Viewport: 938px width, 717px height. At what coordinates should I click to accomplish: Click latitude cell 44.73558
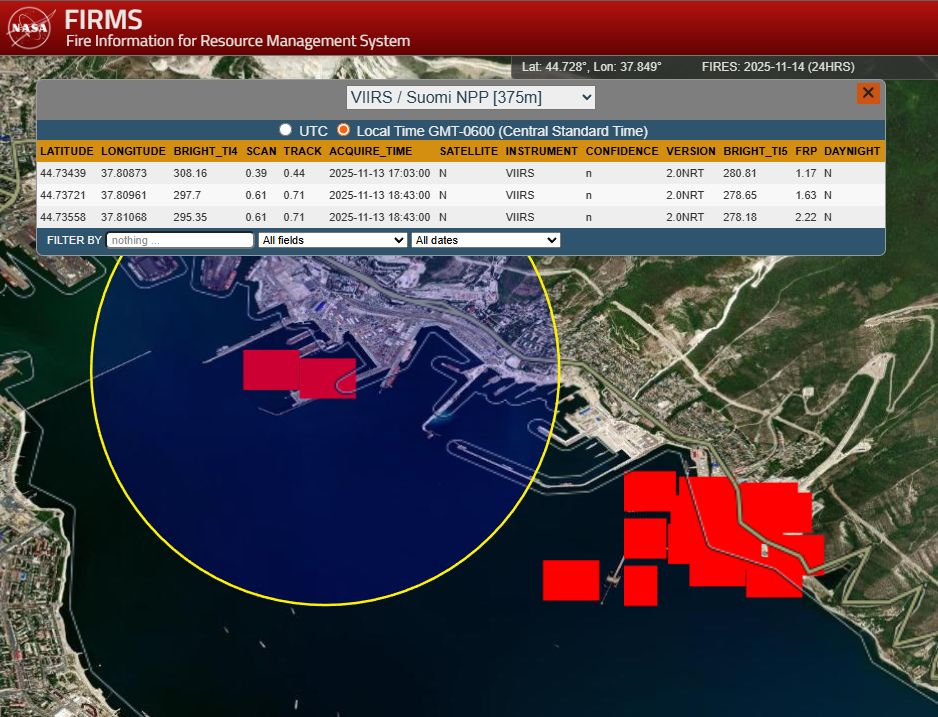(63, 217)
